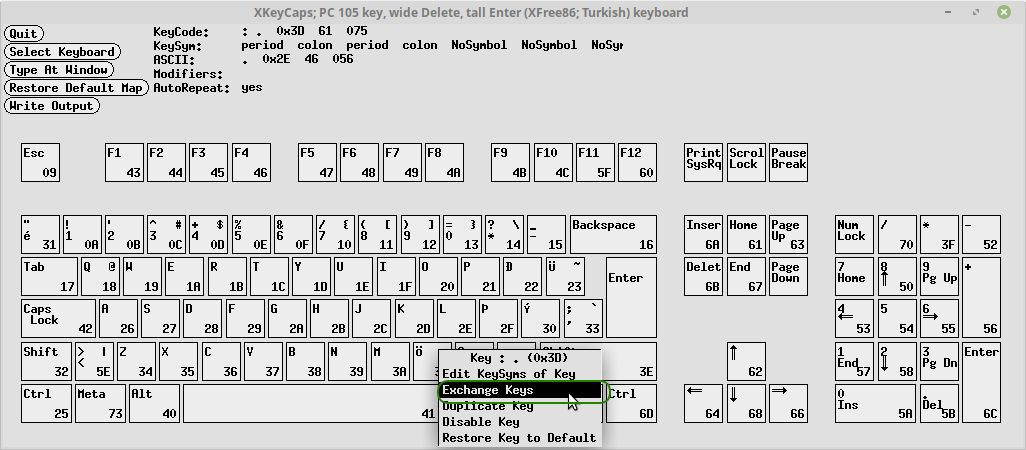Click keypad 7 Home key
This screenshot has width=1026, height=450.
[x=854, y=277]
